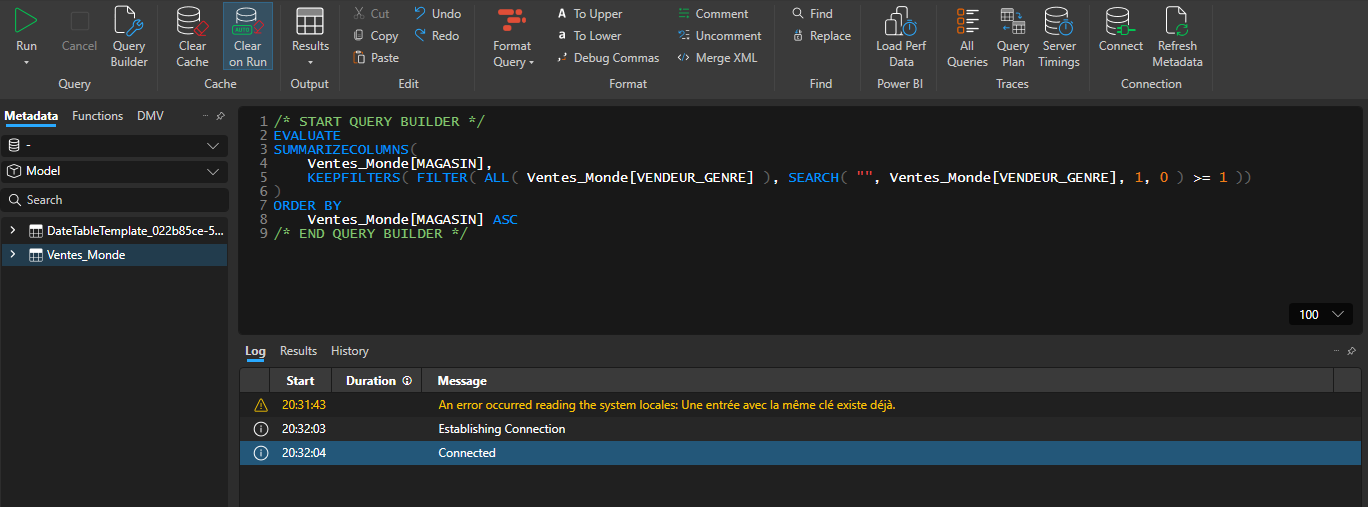Screen dimensions: 1368x507
Task: Toggle the All Queries trace
Action: point(967,37)
